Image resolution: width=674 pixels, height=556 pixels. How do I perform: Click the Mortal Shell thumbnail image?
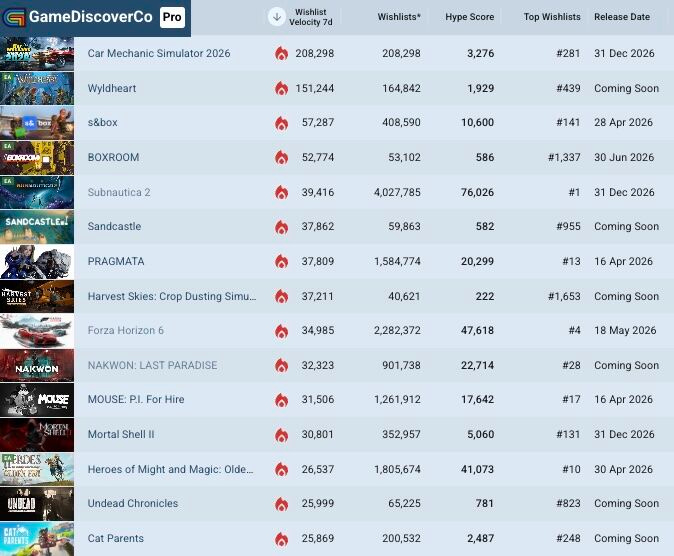pos(37,435)
